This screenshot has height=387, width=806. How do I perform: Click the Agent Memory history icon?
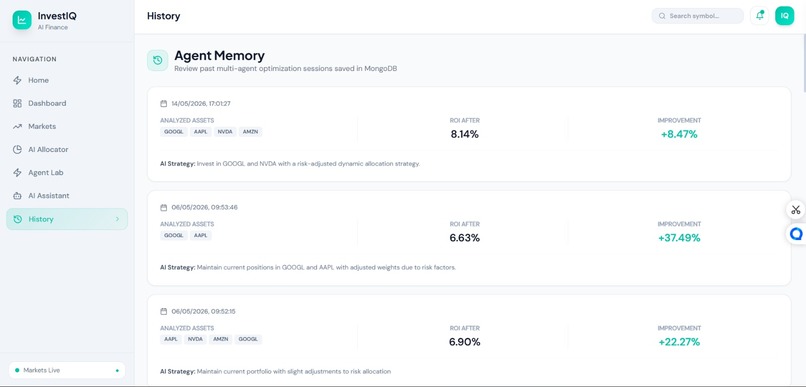157,60
